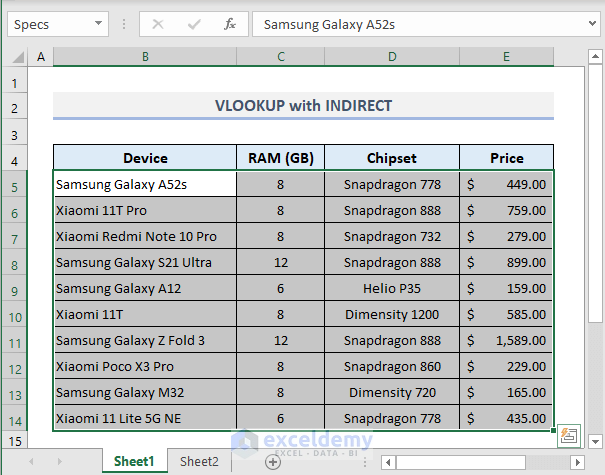
Task: Select row 9 header
Action: (15, 290)
